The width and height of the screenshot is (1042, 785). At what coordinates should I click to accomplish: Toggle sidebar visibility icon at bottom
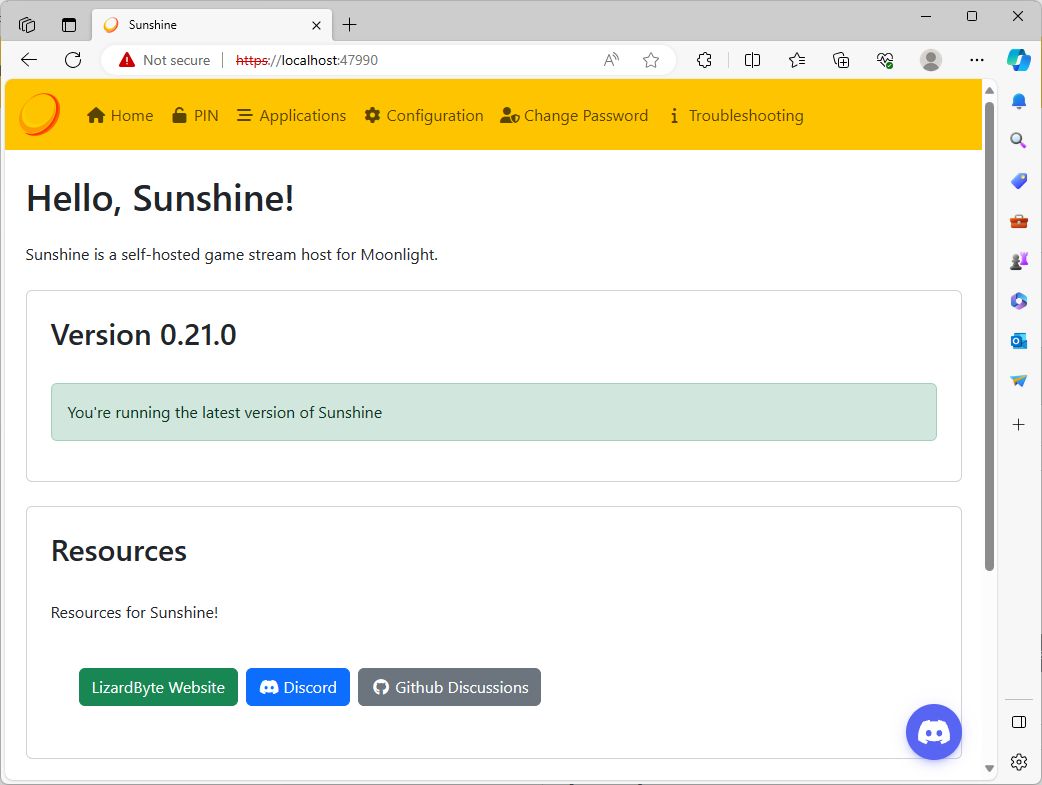[1018, 723]
